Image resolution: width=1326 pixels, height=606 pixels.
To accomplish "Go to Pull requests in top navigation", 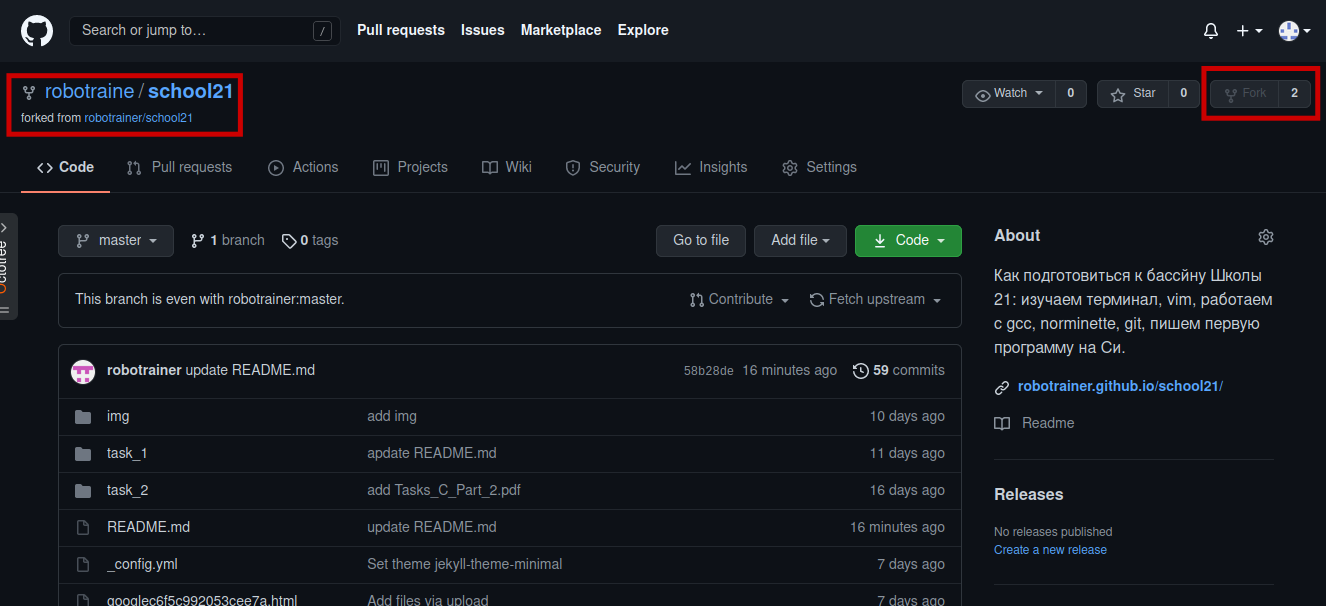I will [401, 30].
